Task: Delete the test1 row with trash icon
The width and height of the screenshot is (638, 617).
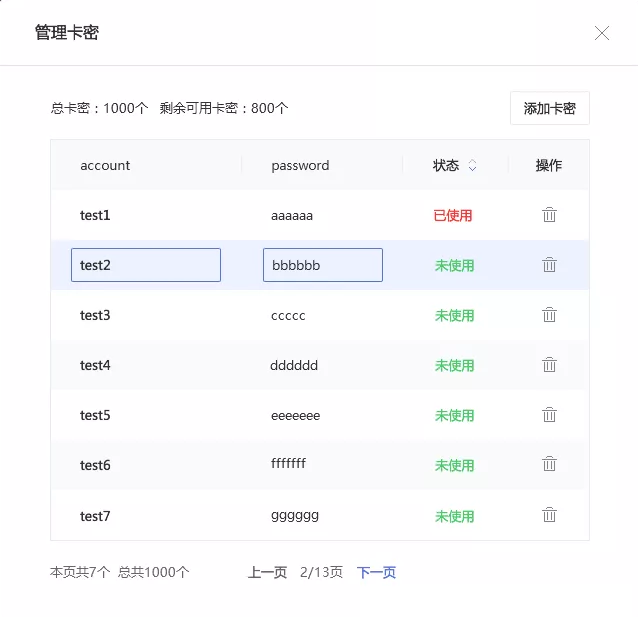Action: pos(549,215)
